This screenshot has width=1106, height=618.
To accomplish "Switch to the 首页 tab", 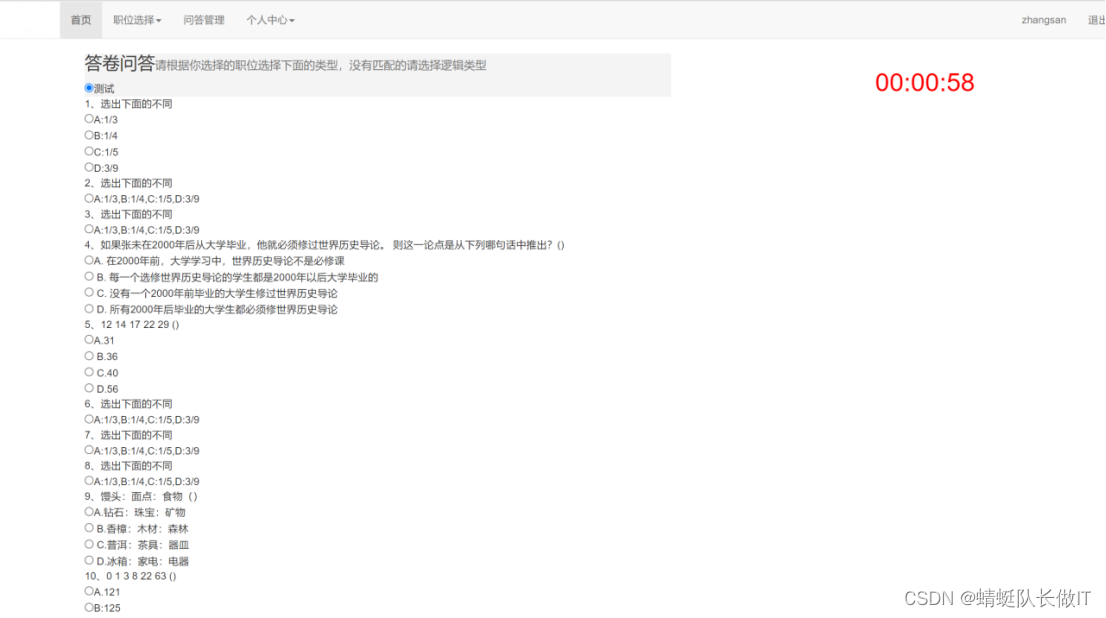I will tap(80, 19).
